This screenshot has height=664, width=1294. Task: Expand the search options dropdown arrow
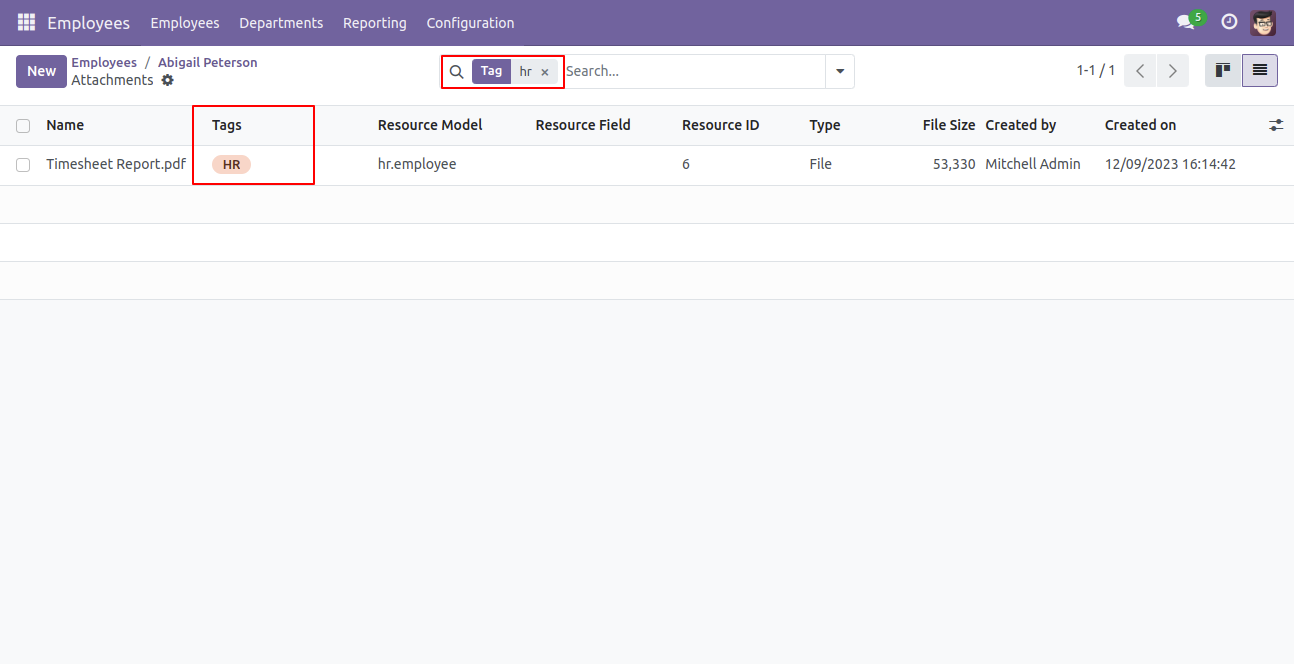point(840,71)
